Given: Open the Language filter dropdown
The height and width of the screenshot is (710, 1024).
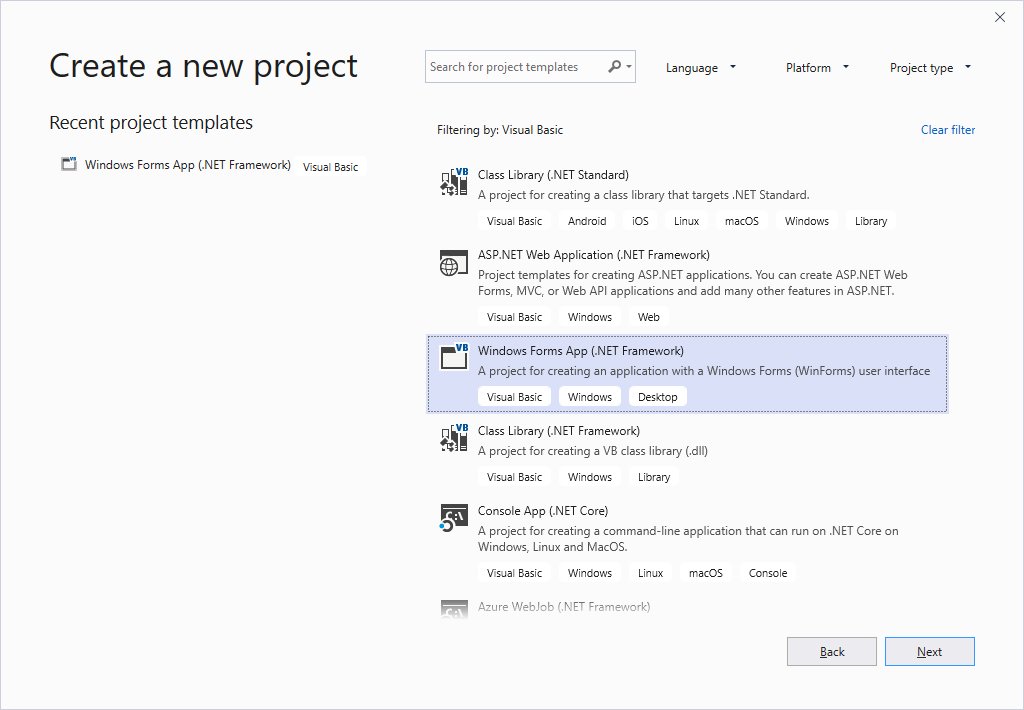Looking at the screenshot, I should [x=701, y=67].
